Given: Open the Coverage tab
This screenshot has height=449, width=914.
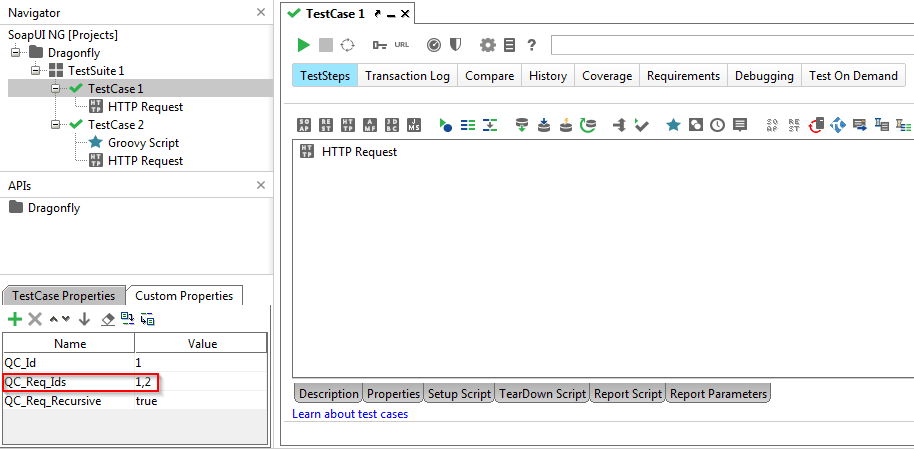Looking at the screenshot, I should pyautogui.click(x=607, y=76).
